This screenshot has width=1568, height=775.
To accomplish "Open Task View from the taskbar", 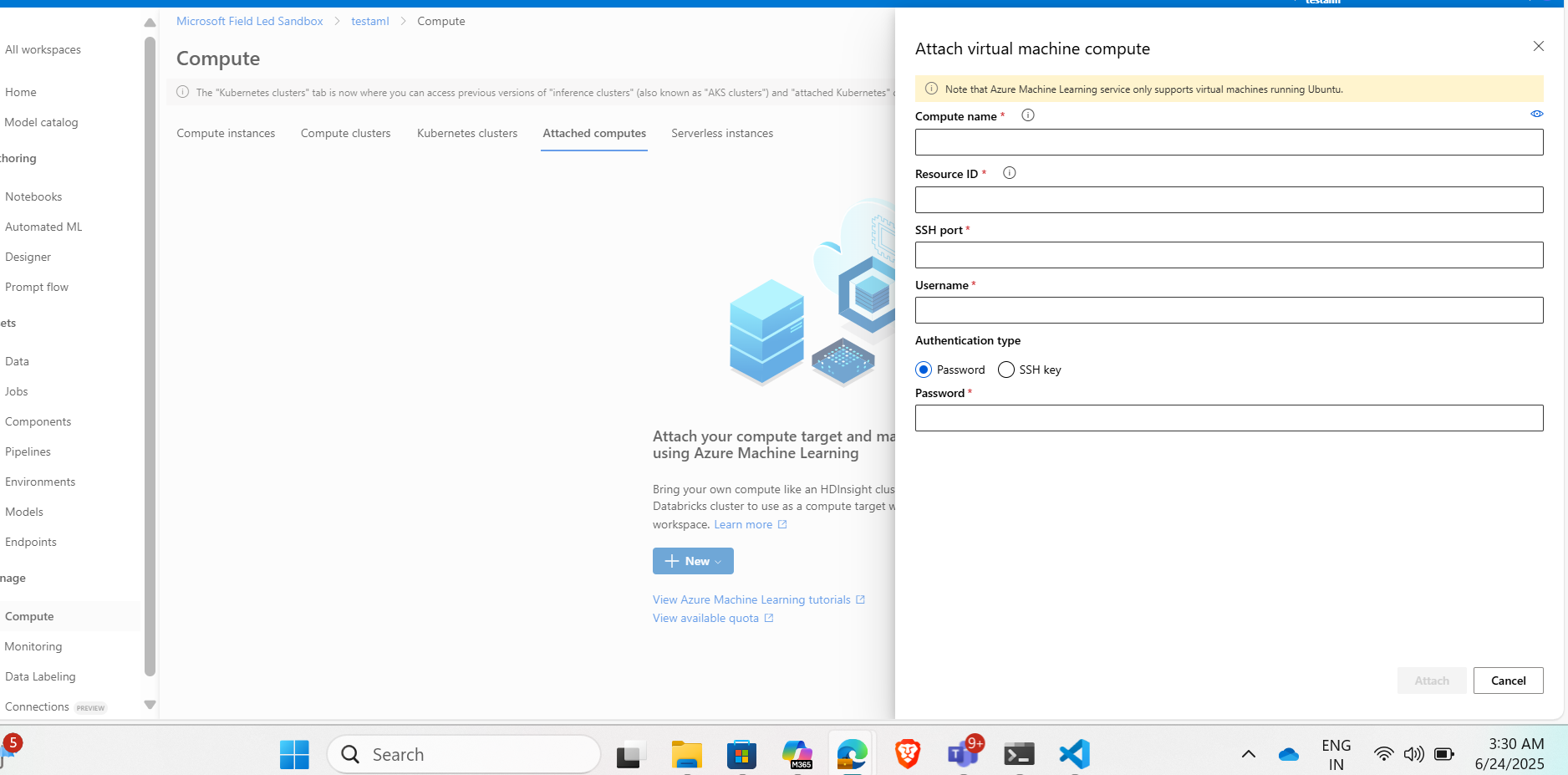I will click(x=631, y=755).
